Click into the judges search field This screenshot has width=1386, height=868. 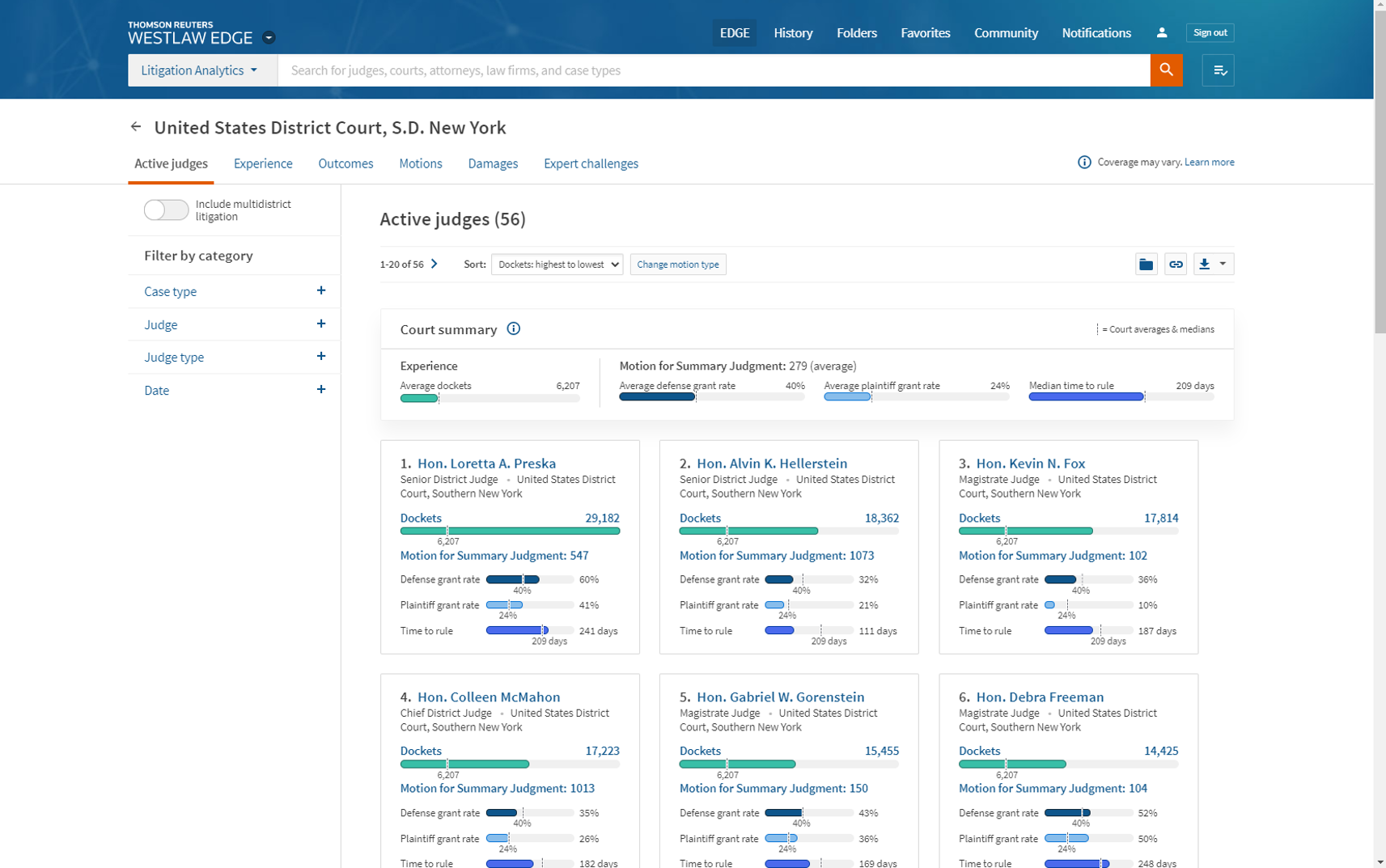point(712,70)
